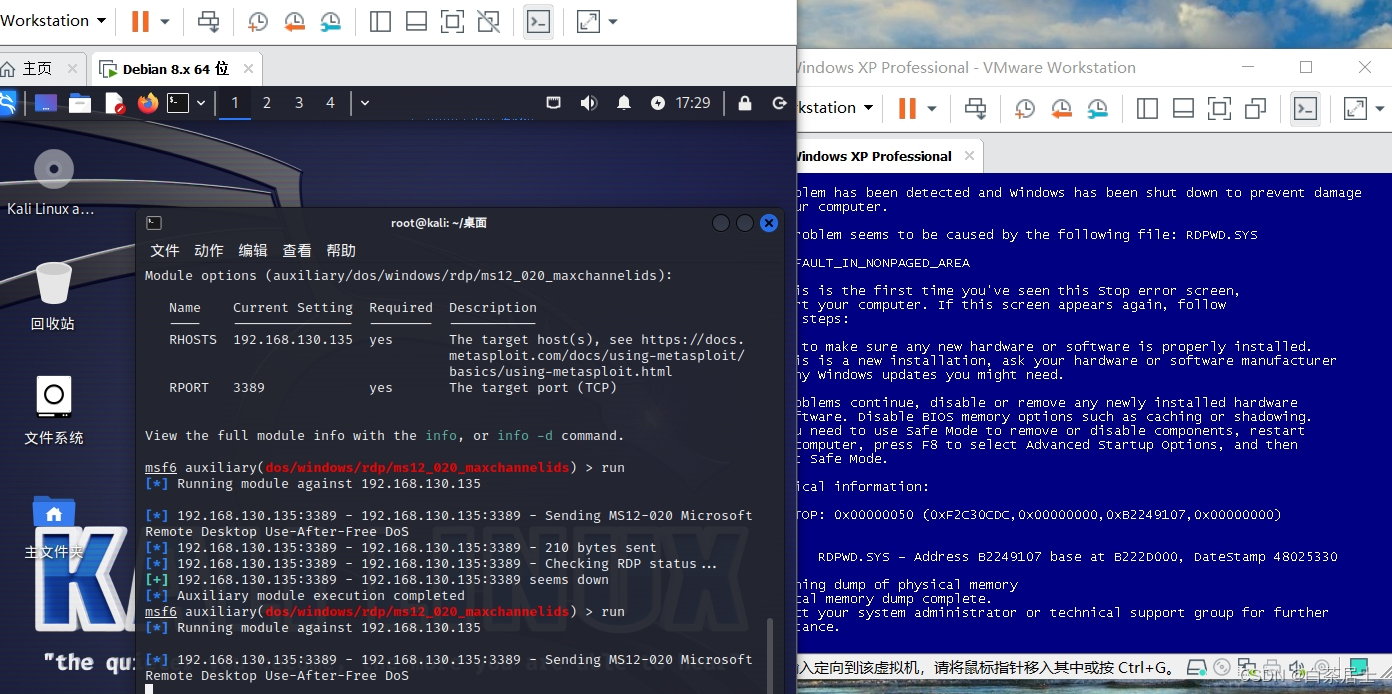Open the 文件 menu in terminal
This screenshot has width=1392, height=694.
tap(165, 250)
